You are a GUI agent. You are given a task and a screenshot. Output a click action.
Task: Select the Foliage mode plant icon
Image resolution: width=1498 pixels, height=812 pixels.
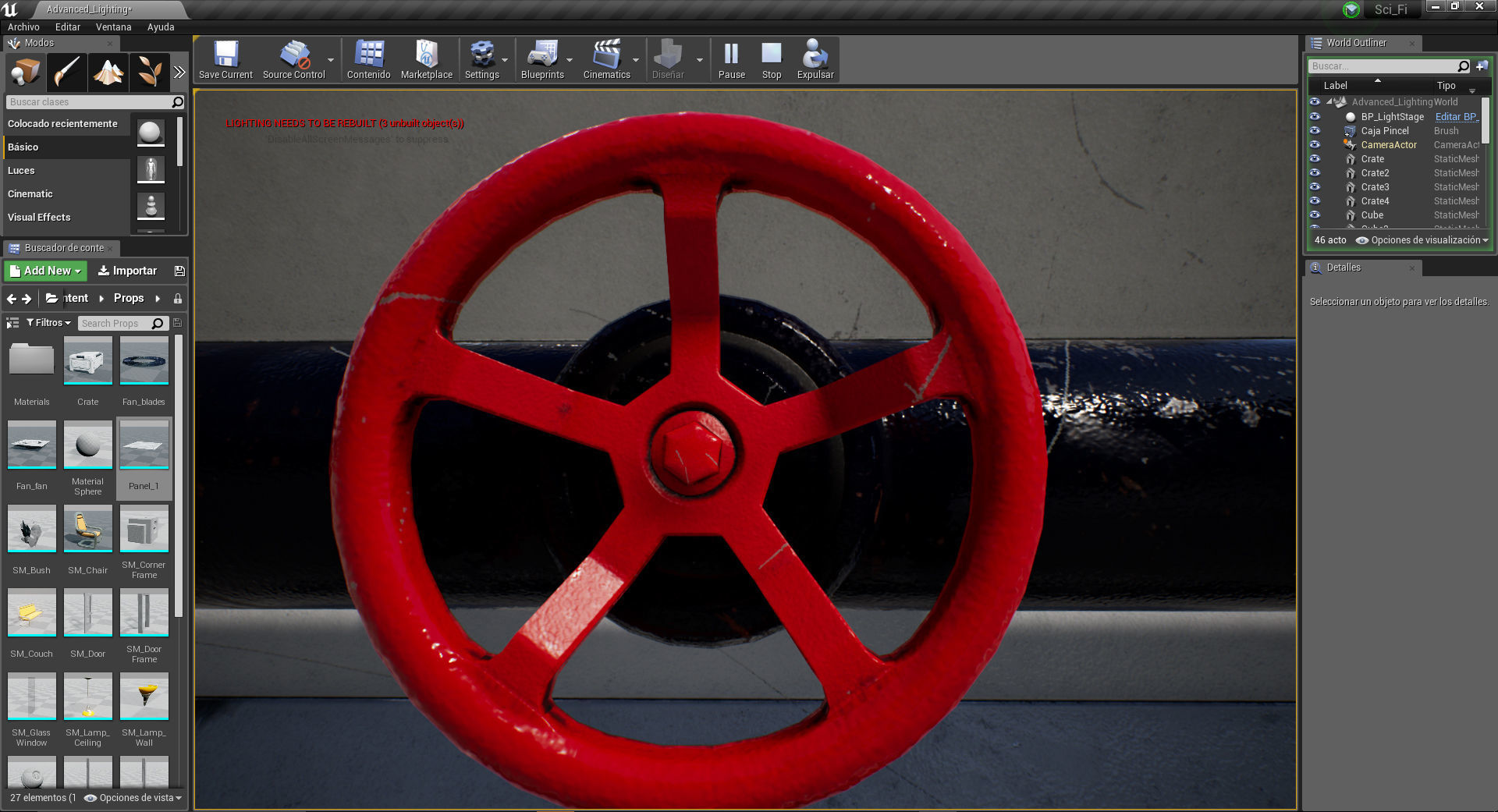(149, 72)
